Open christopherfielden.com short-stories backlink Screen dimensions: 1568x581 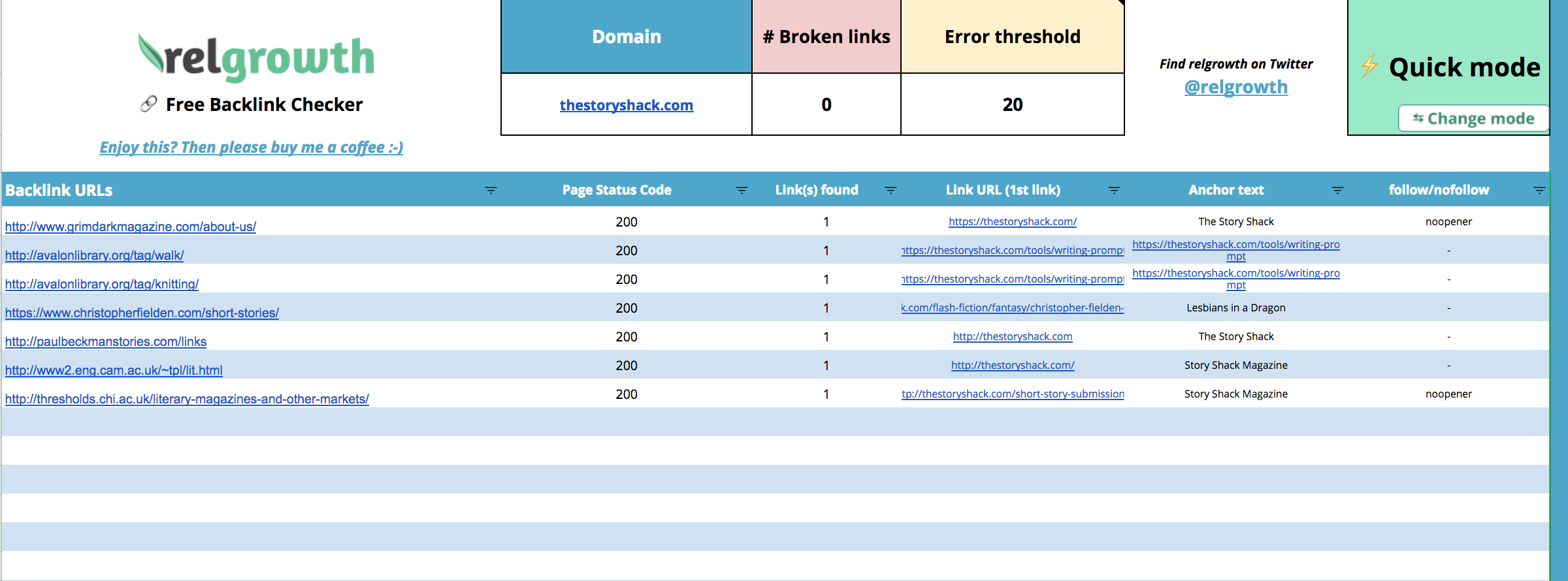142,313
